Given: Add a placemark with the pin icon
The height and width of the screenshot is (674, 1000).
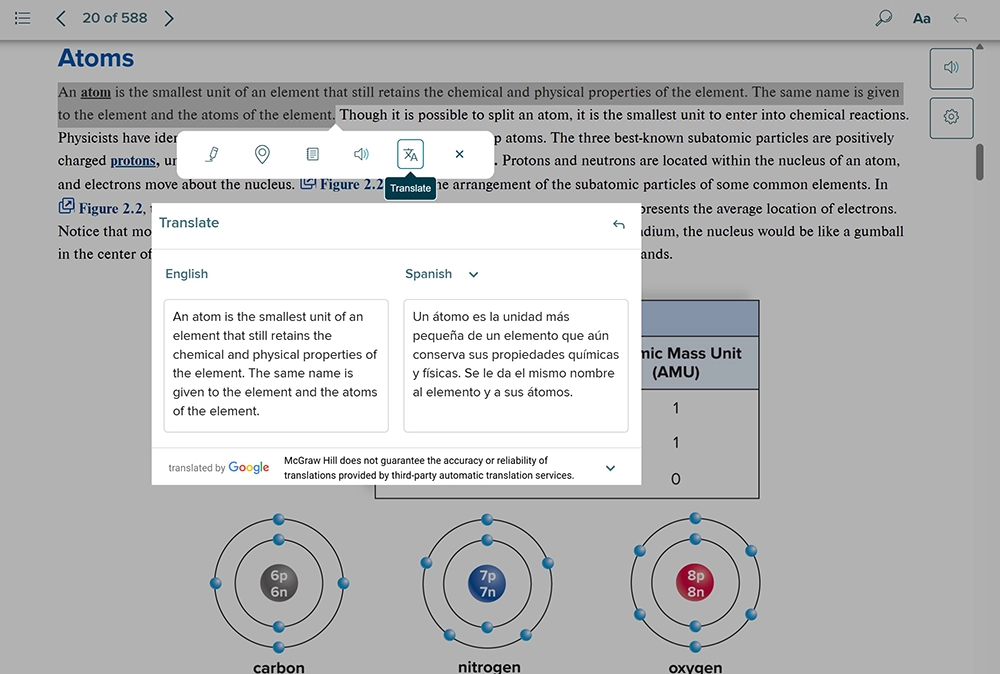Looking at the screenshot, I should click(x=262, y=154).
